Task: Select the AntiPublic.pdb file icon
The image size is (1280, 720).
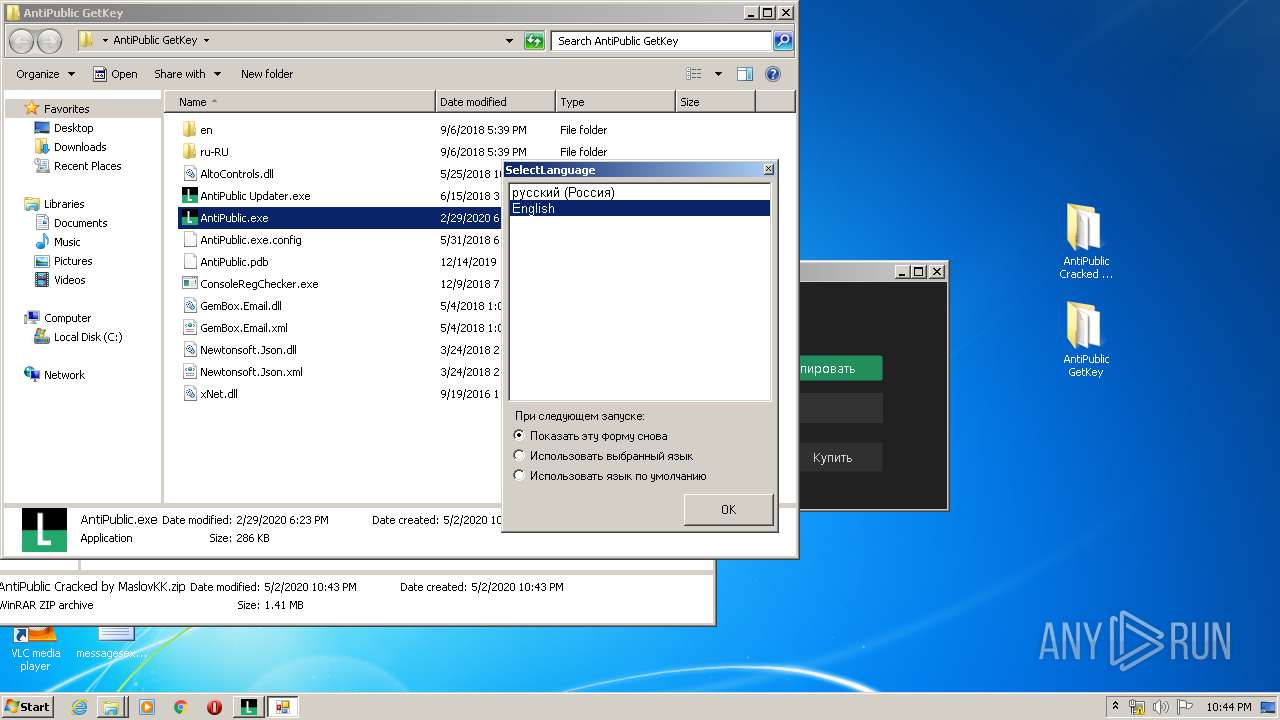Action: pyautogui.click(x=190, y=262)
